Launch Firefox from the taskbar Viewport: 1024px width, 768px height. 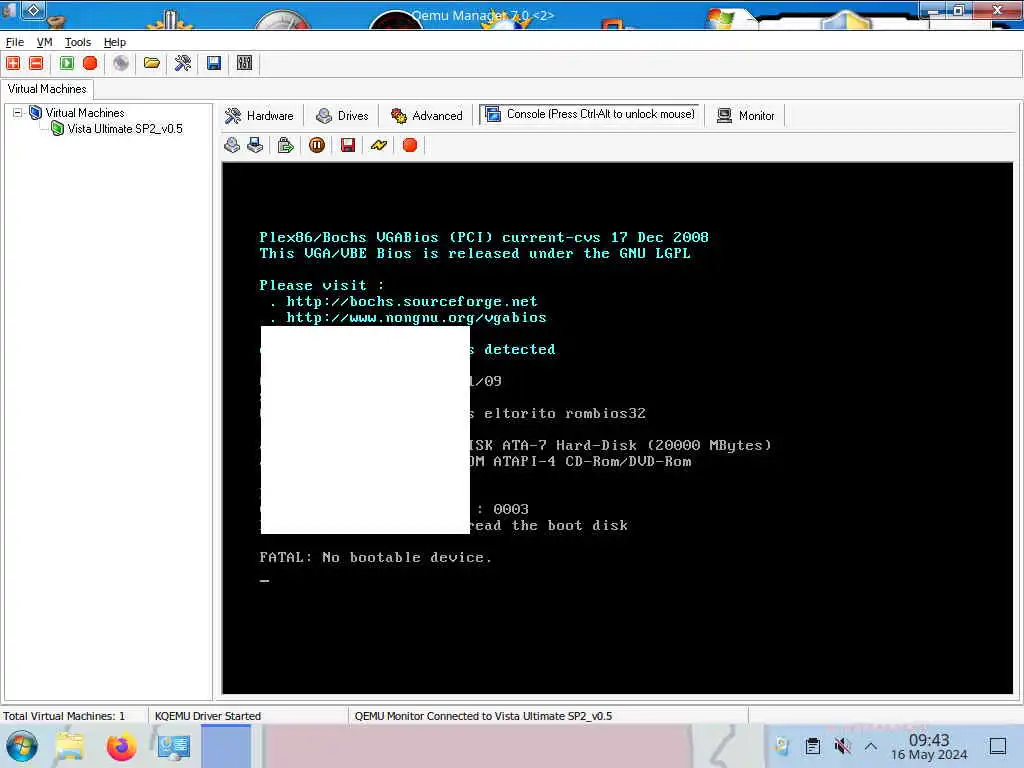121,746
